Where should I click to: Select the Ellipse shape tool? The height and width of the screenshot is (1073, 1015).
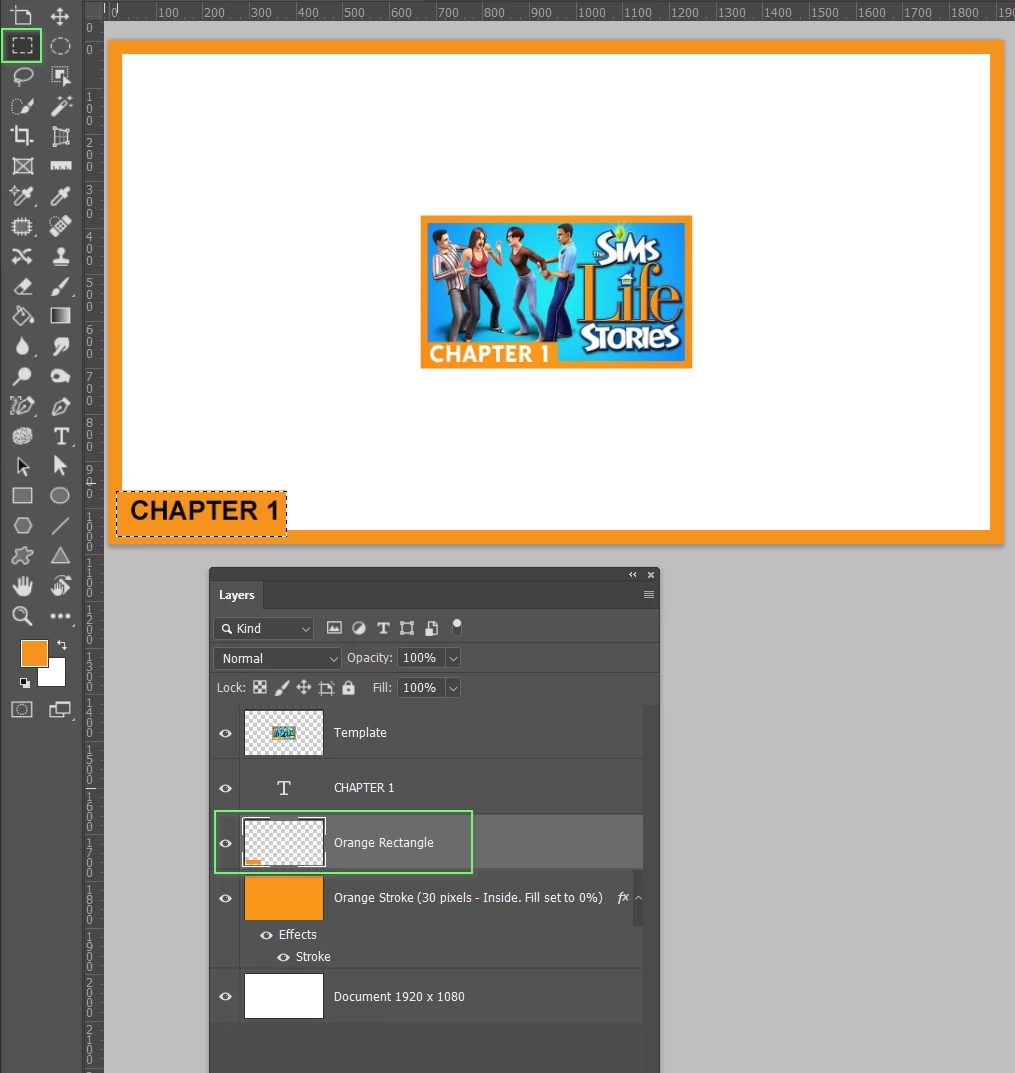point(60,496)
